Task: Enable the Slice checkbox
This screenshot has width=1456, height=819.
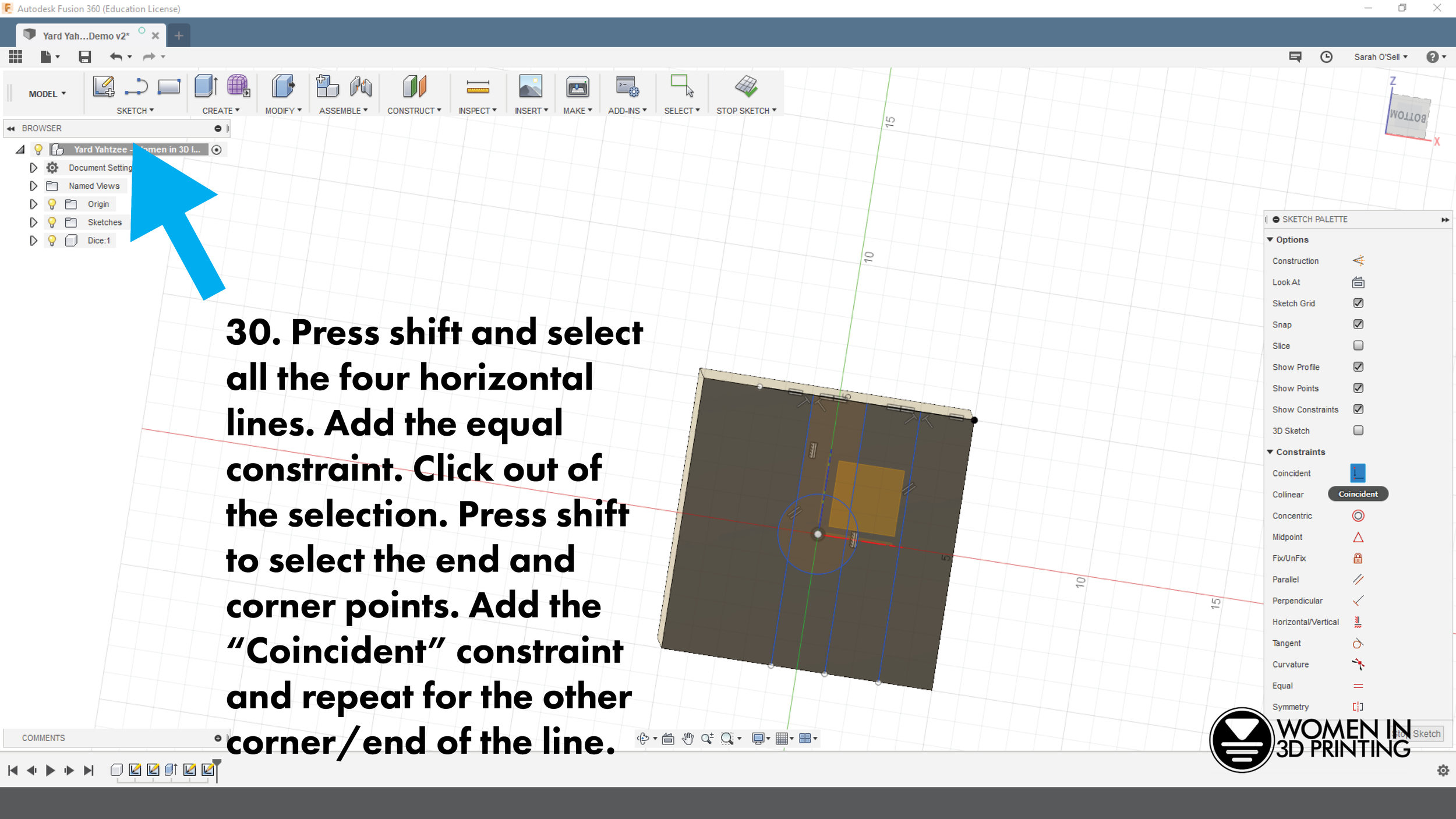Action: tap(1358, 345)
